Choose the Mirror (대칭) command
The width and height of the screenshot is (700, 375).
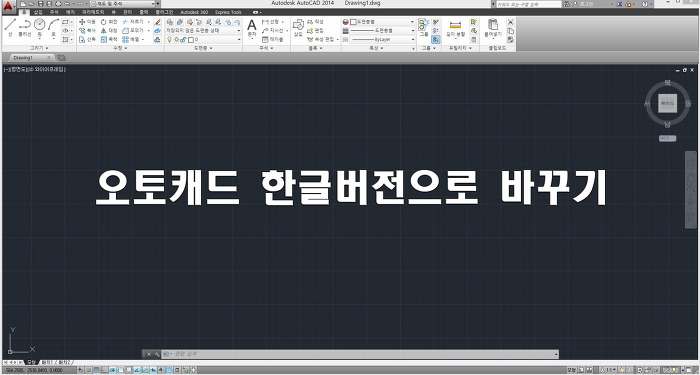[109, 30]
